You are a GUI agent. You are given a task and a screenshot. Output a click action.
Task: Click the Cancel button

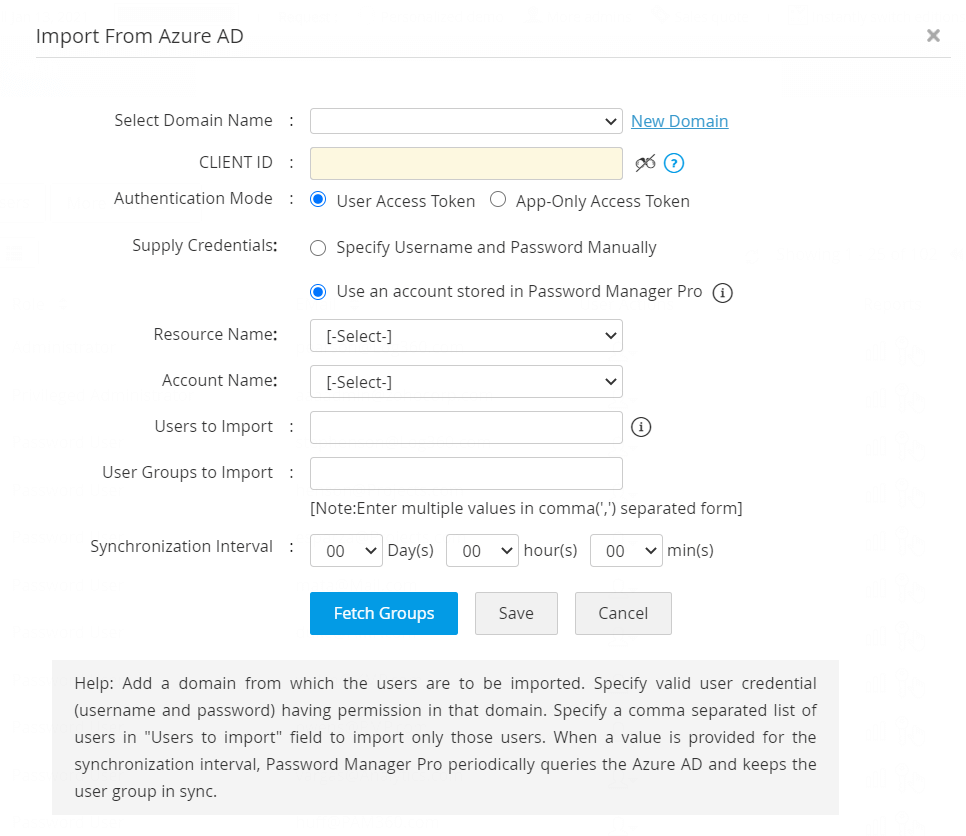[x=623, y=613]
